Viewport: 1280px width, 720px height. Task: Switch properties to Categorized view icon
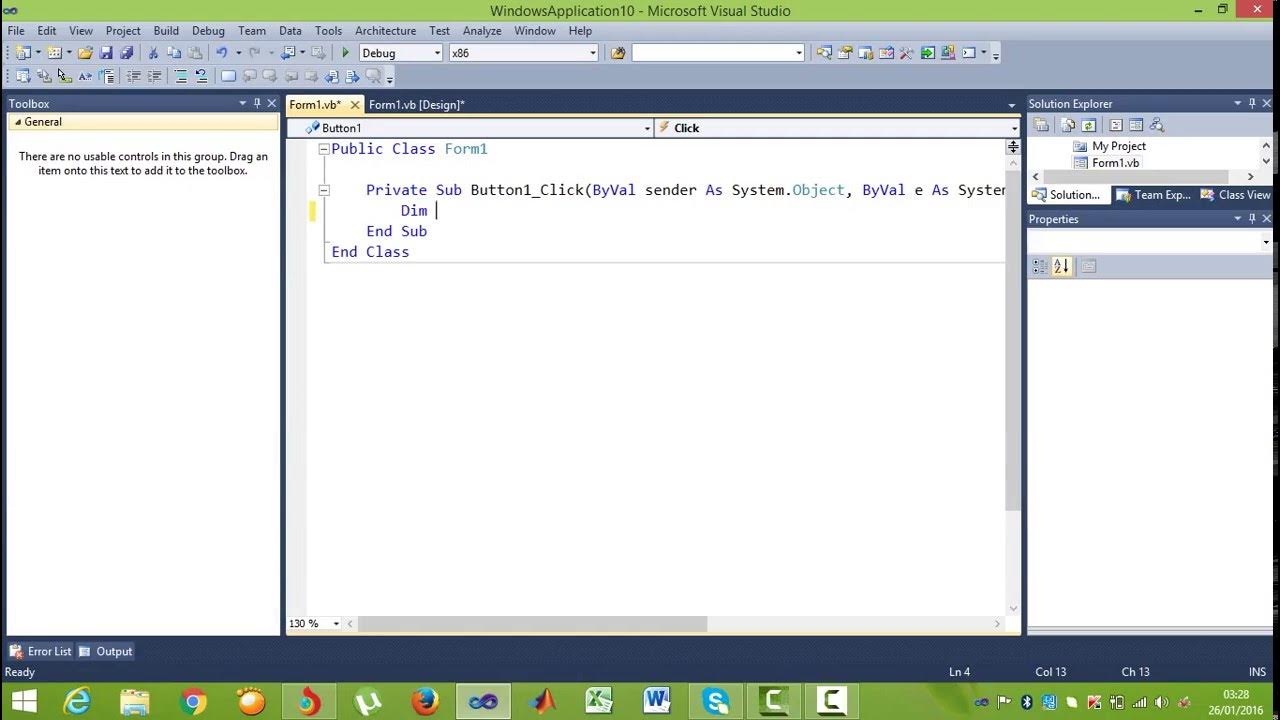tap(1040, 266)
